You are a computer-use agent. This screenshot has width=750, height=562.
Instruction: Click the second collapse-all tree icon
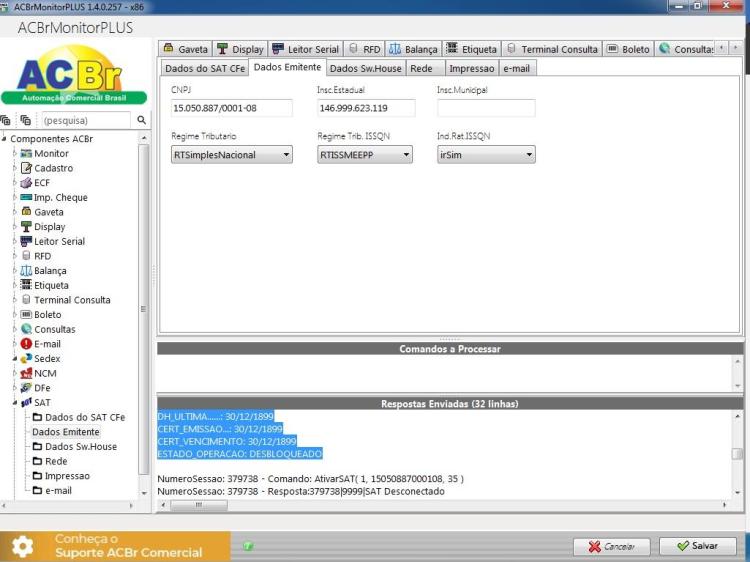(25, 120)
